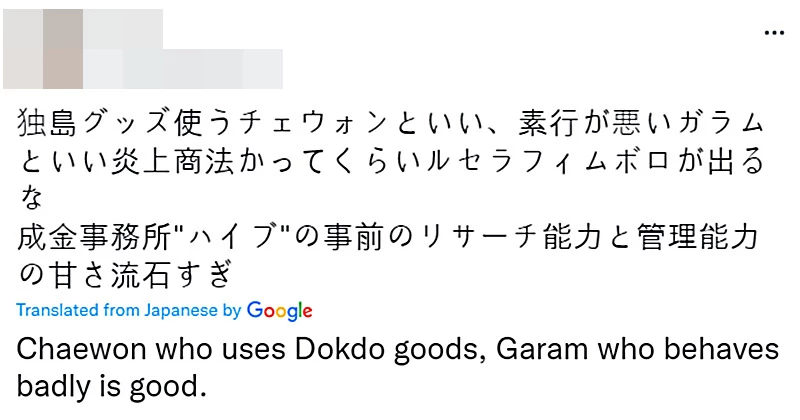The height and width of the screenshot is (420, 800).
Task: Open the blurred display name profile
Action: pyautogui.click(x=123, y=29)
